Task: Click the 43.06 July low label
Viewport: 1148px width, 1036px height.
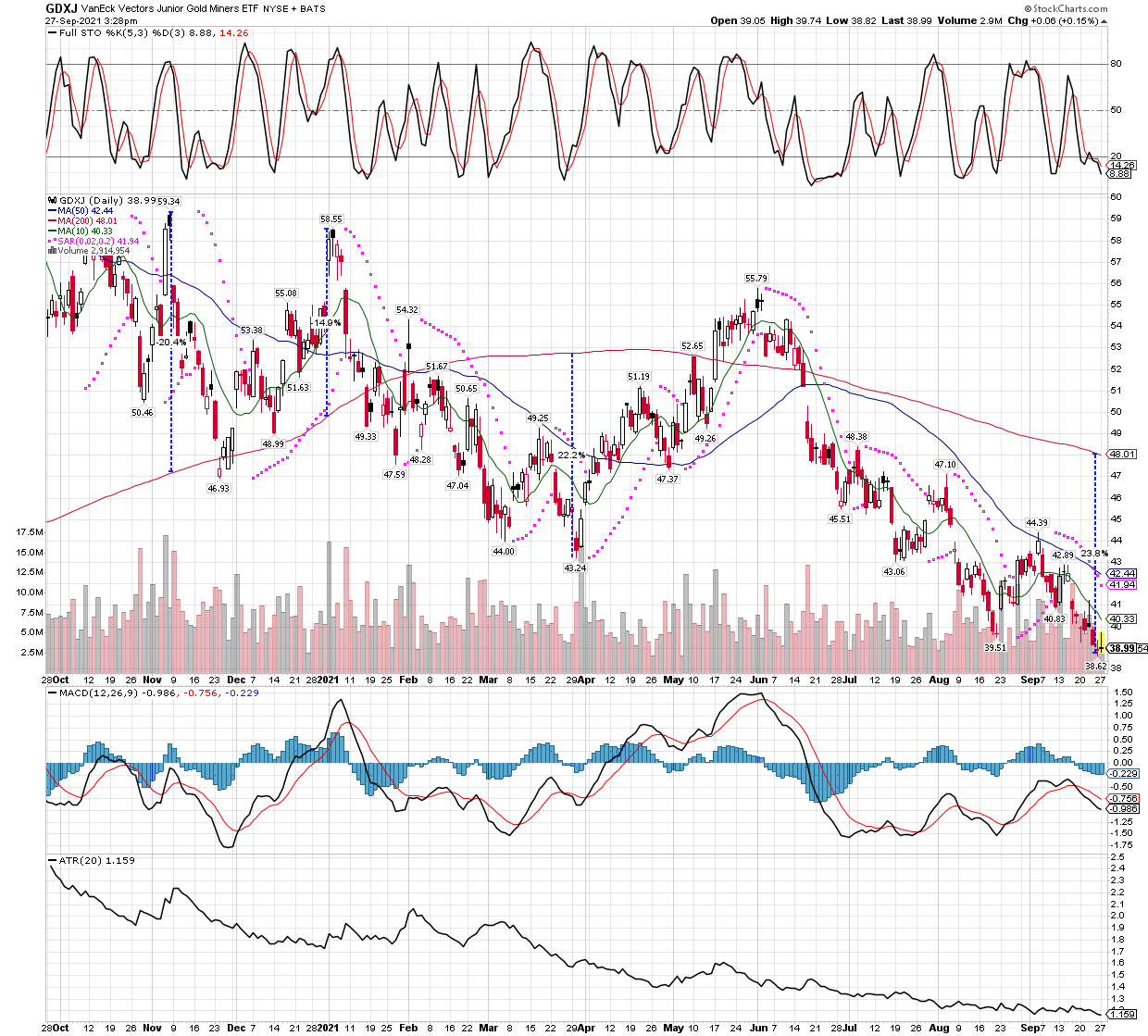Action: 894,571
